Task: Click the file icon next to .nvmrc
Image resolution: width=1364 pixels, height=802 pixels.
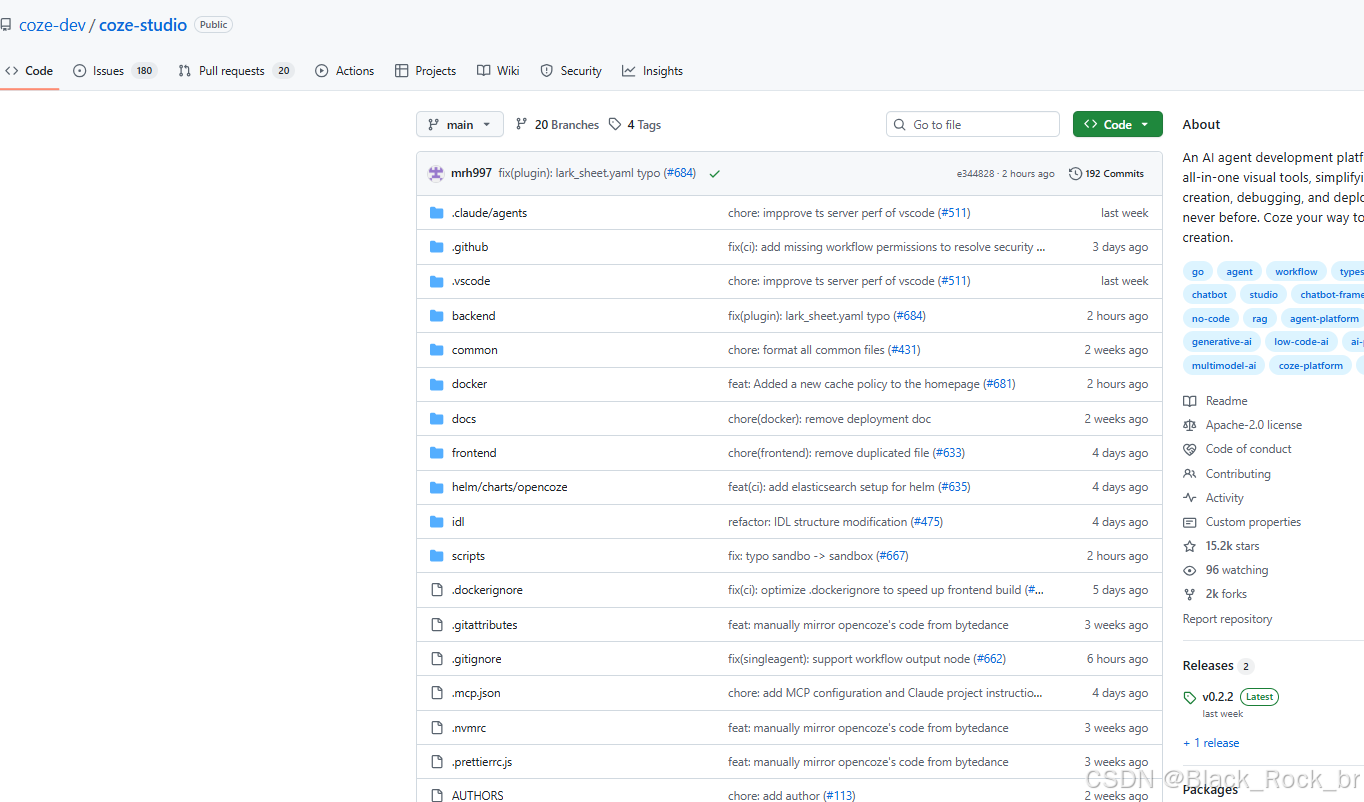Action: point(436,728)
